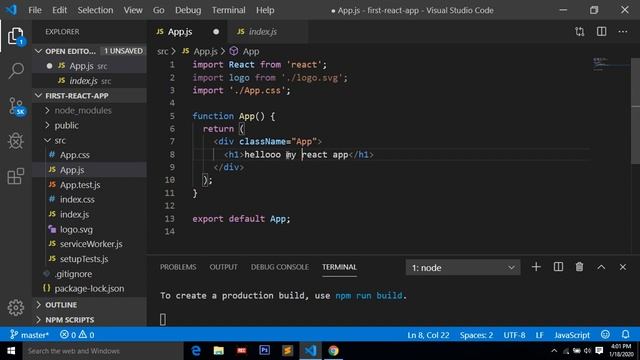Screen dimensions: 640x360
Task: Open notifications bell in status bar
Action: tap(625, 335)
